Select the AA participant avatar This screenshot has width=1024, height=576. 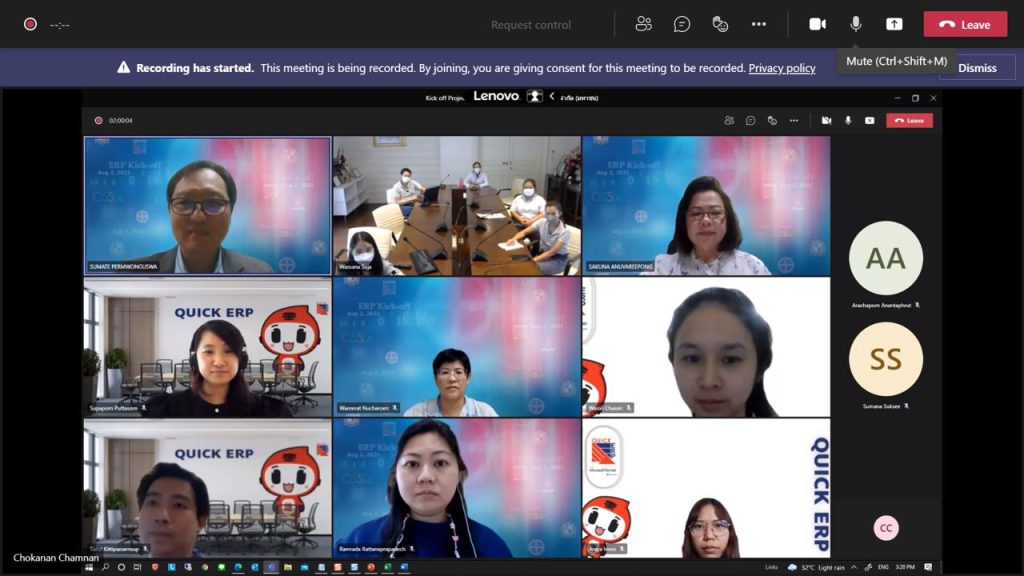coord(885,258)
